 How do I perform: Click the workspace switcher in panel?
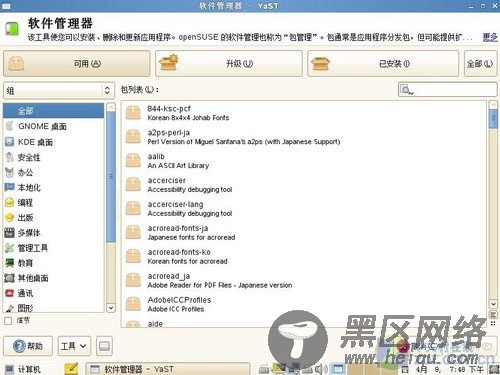coord(365,369)
